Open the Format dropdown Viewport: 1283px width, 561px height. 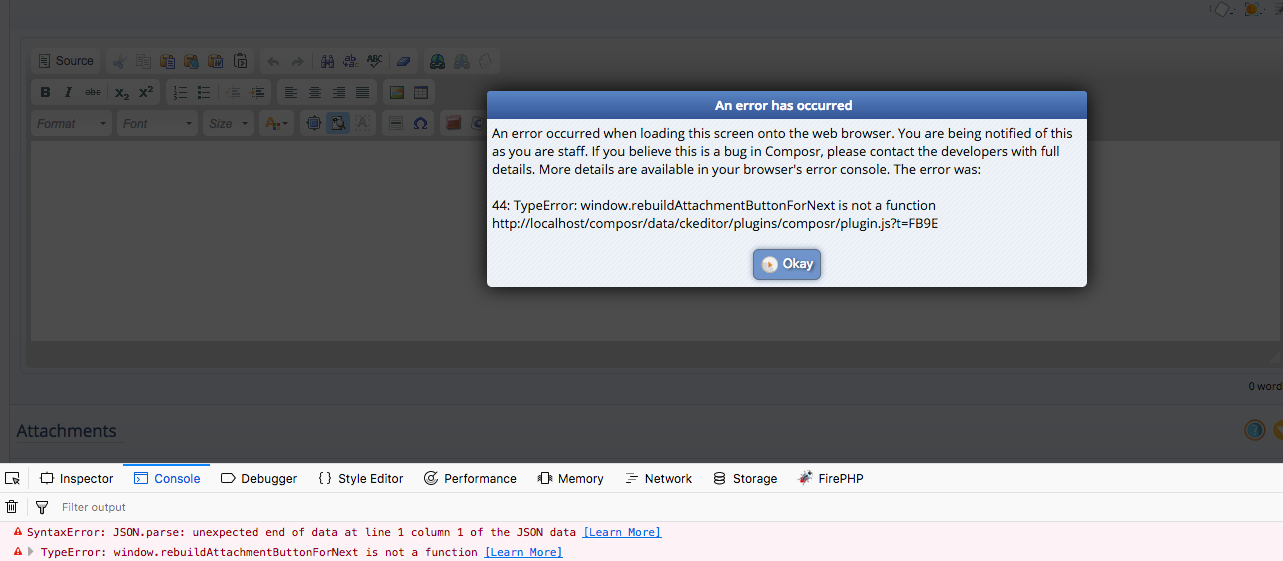pos(72,123)
